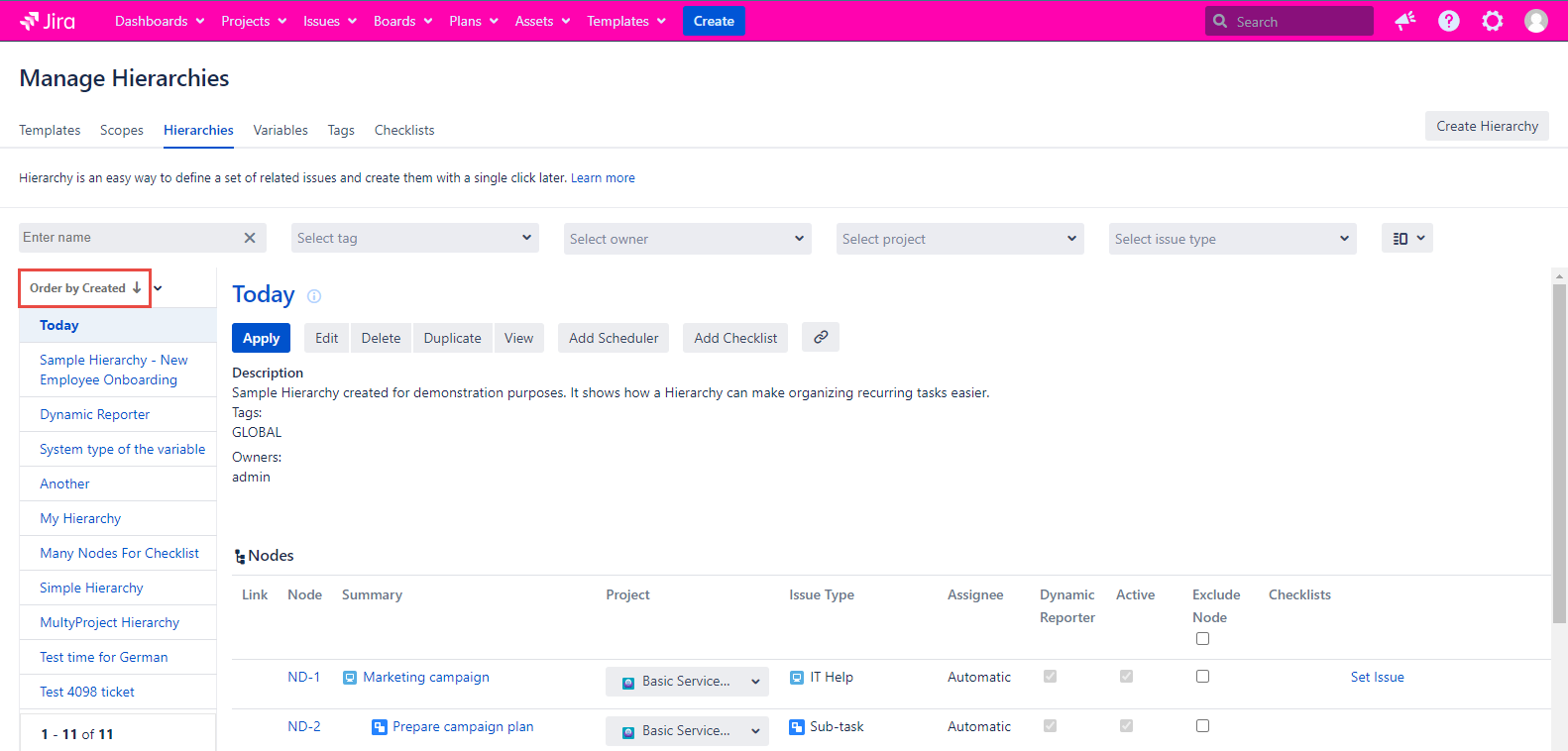This screenshot has height=751, width=1568.
Task: Check Exclude Node for ND-2 row
Action: 1202,726
